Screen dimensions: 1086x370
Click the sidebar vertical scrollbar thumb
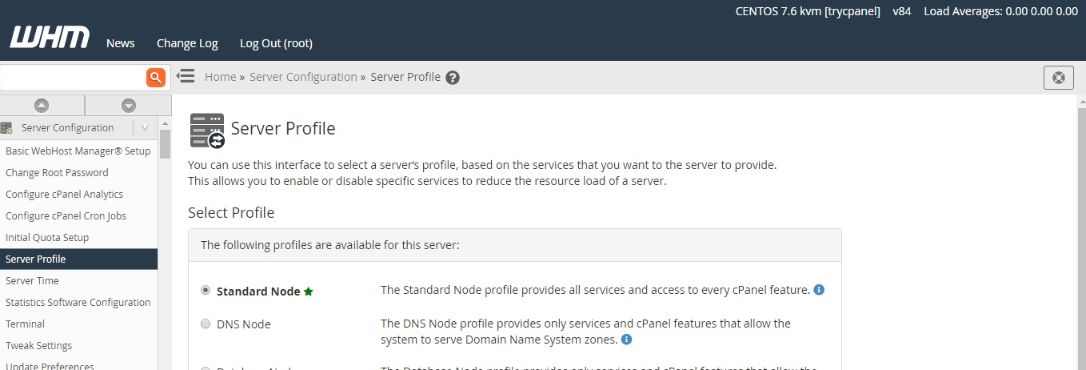(165, 144)
